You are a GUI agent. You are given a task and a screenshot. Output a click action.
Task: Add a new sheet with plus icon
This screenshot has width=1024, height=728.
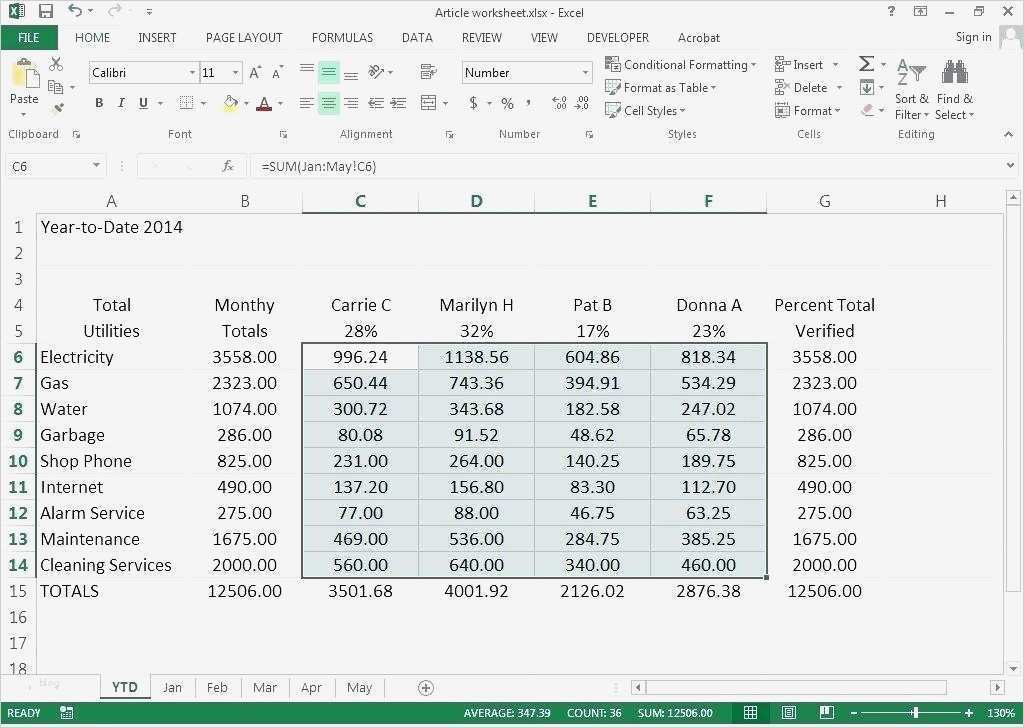(425, 688)
